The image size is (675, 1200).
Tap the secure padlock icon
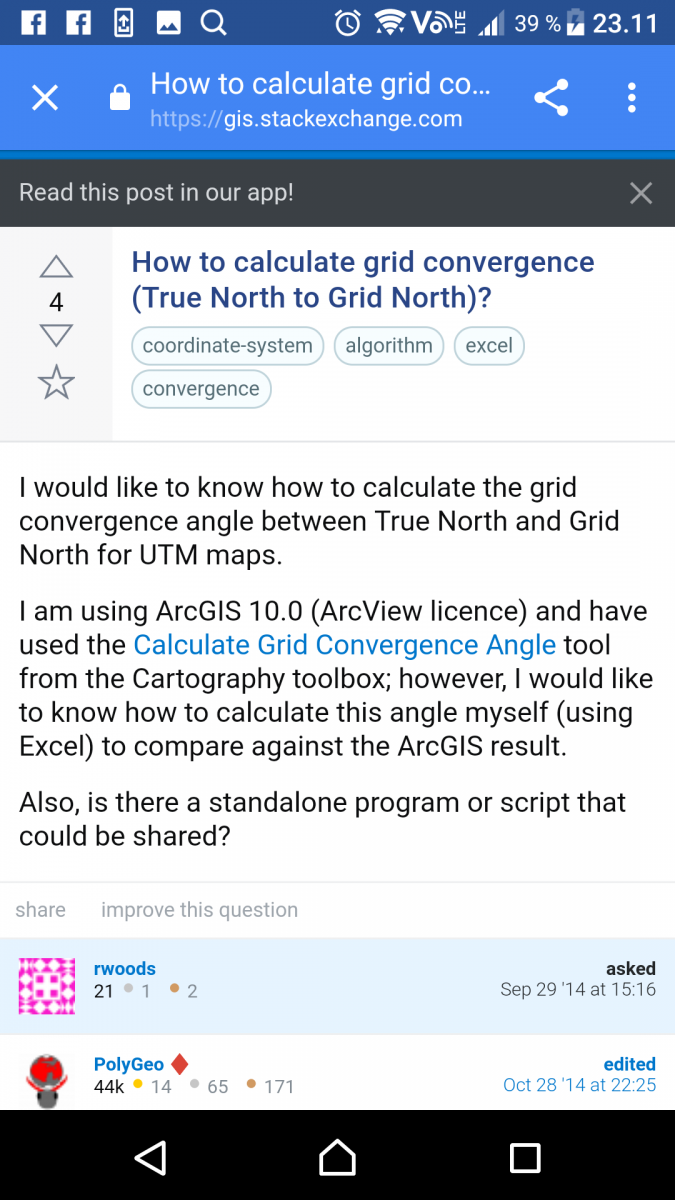119,98
